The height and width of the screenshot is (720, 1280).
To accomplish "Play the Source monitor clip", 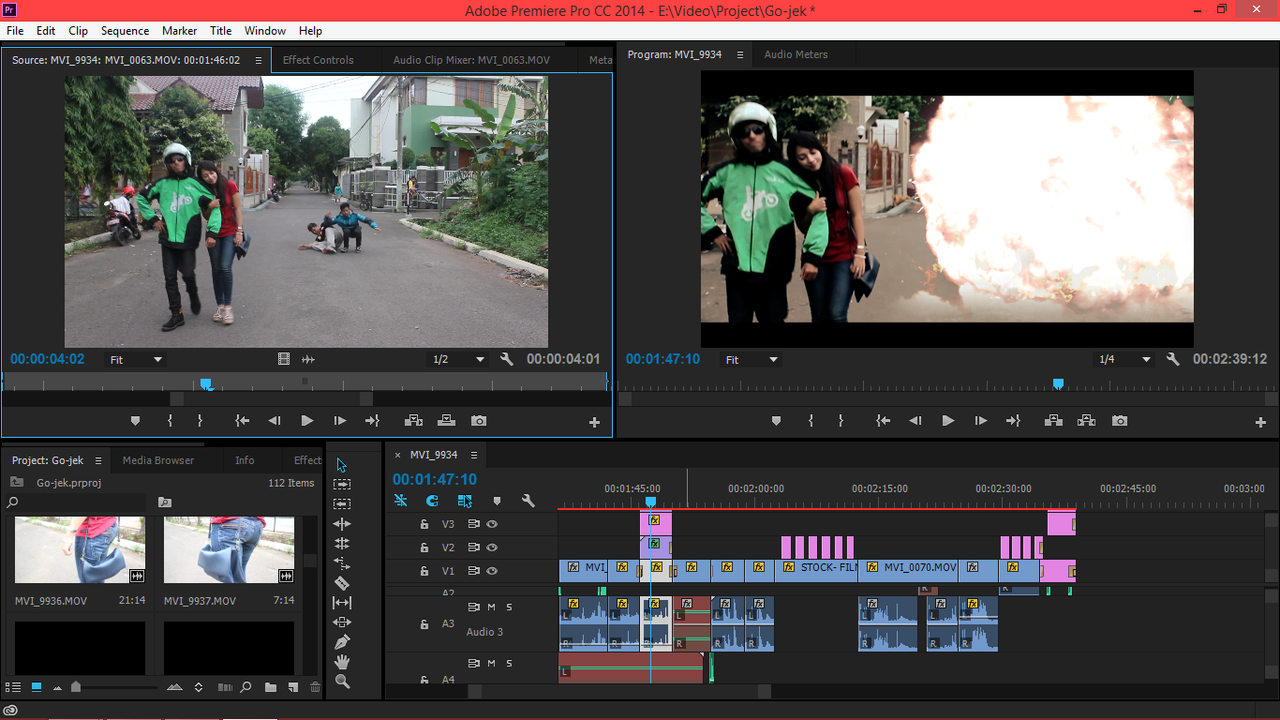I will tap(307, 421).
